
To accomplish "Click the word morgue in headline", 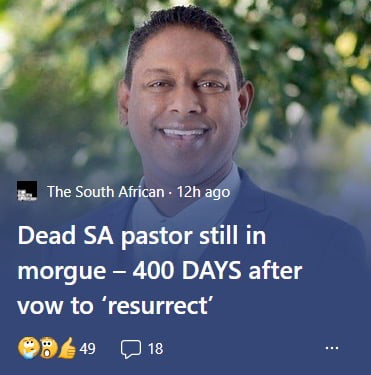I will (60, 273).
